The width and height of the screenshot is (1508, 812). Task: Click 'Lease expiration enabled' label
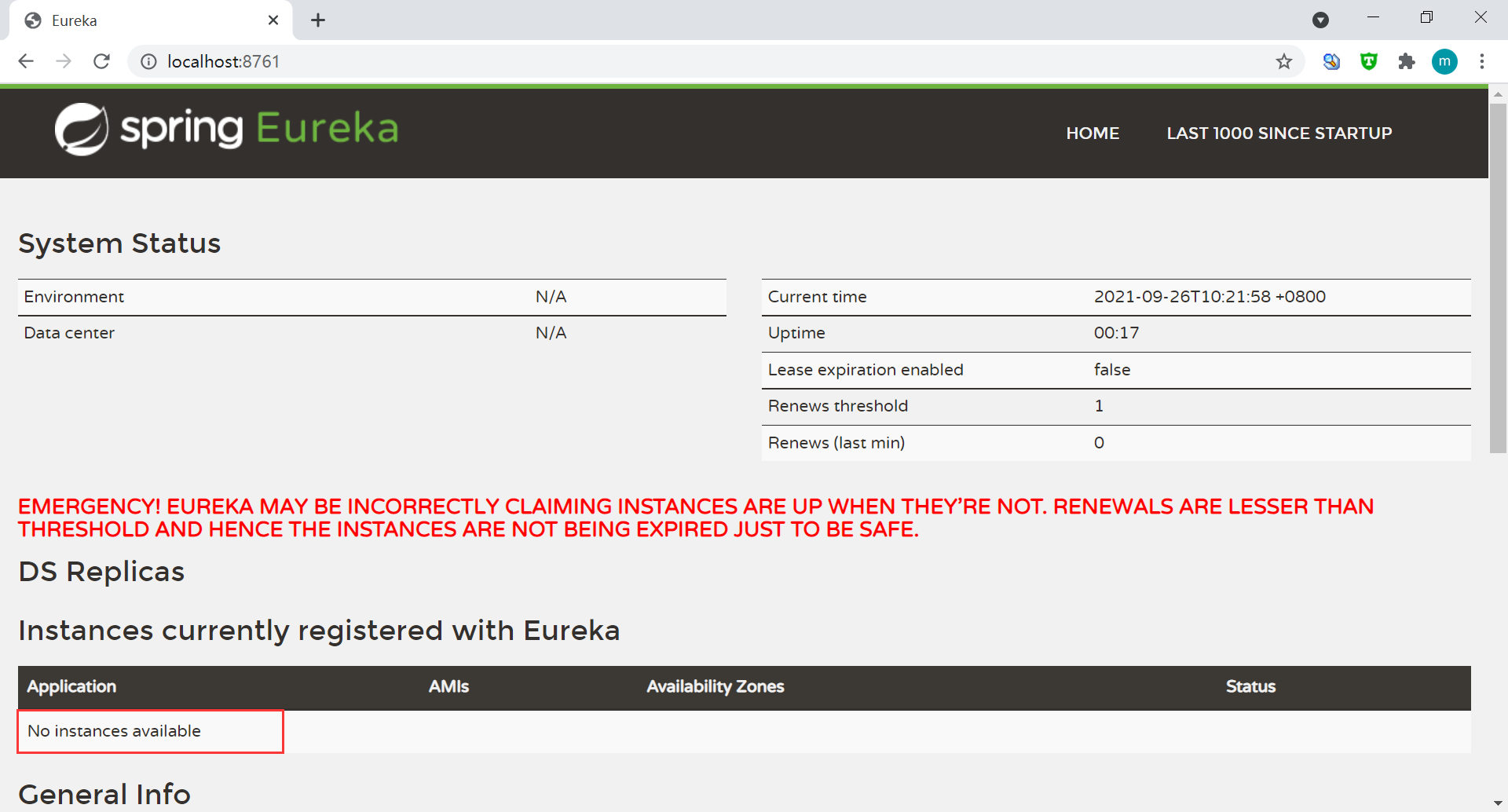866,370
